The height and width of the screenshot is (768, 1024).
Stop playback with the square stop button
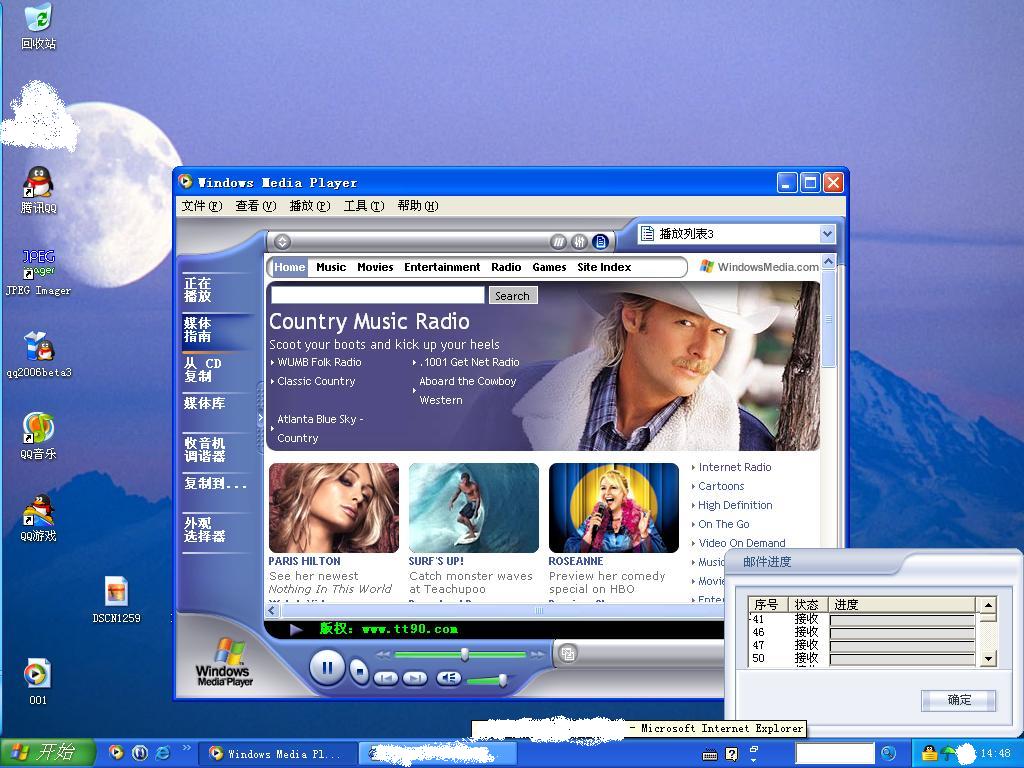pos(359,671)
